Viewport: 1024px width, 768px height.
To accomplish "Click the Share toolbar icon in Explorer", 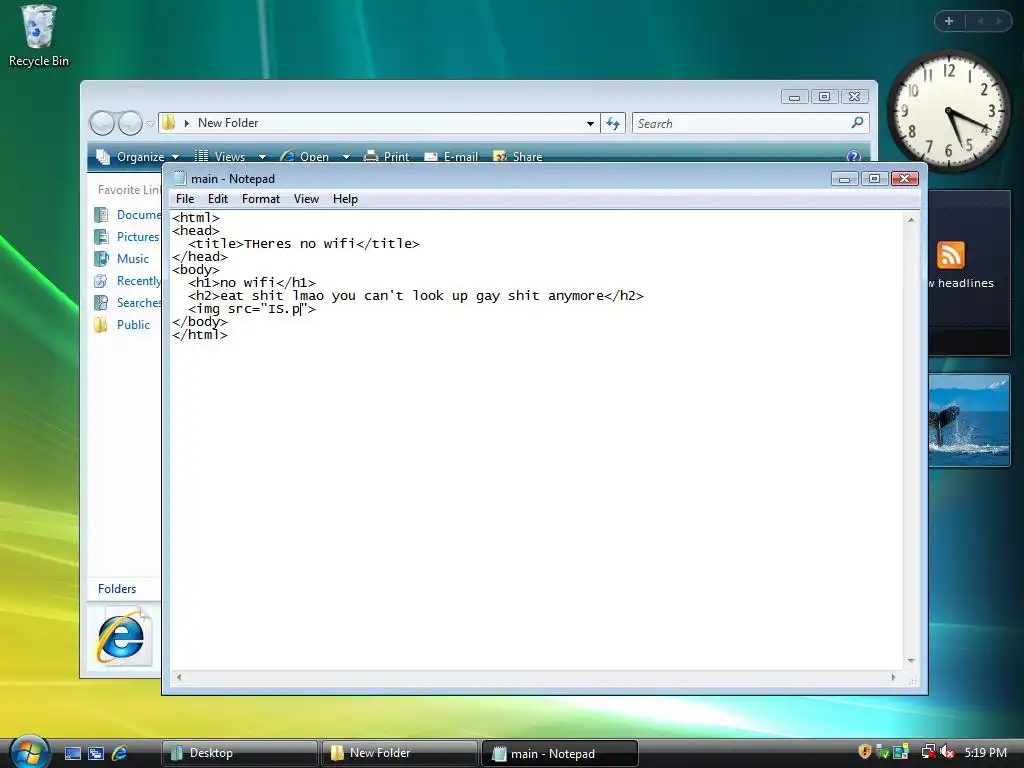I will [500, 157].
